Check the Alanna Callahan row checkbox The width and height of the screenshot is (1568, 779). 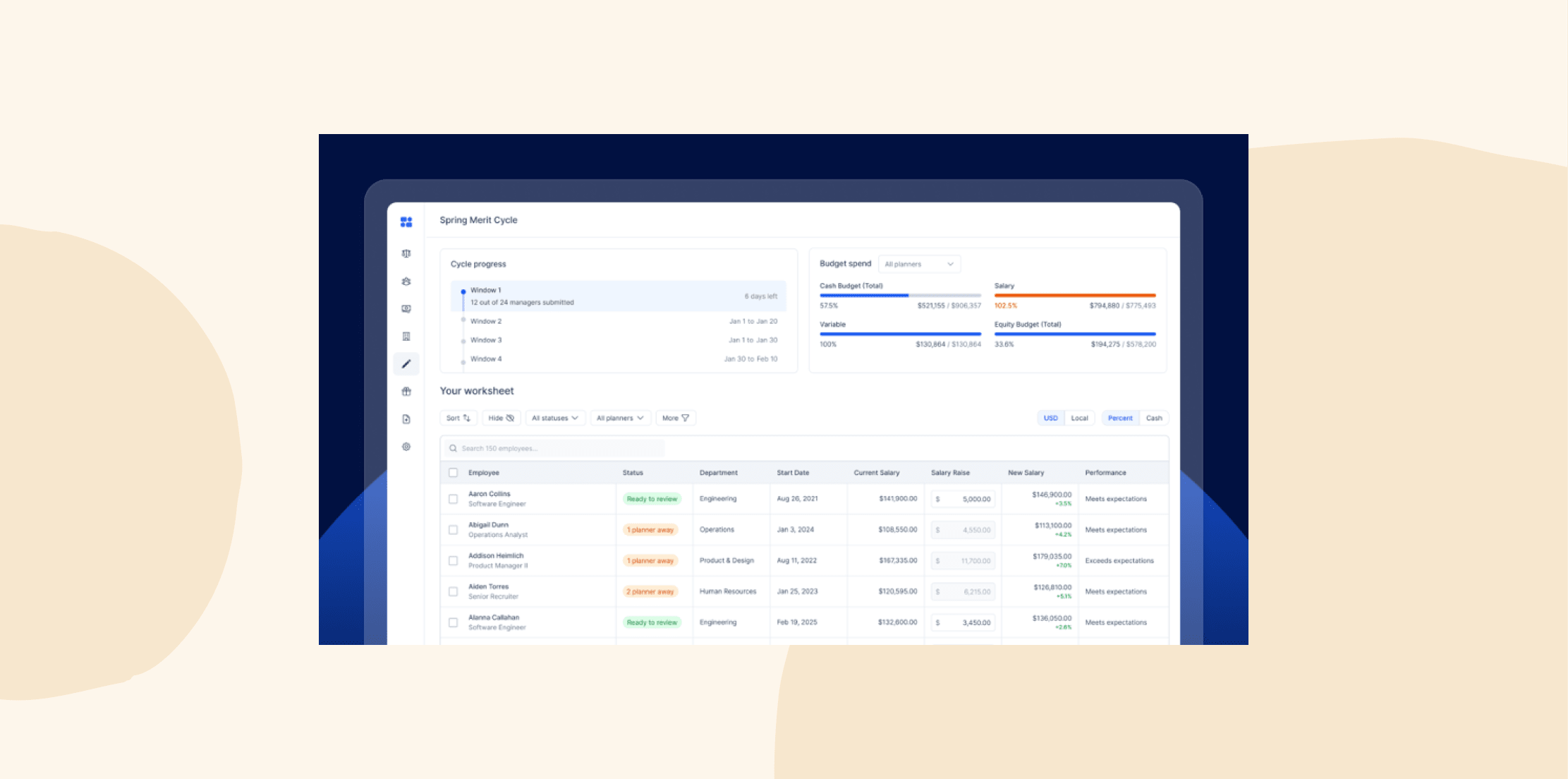453,622
